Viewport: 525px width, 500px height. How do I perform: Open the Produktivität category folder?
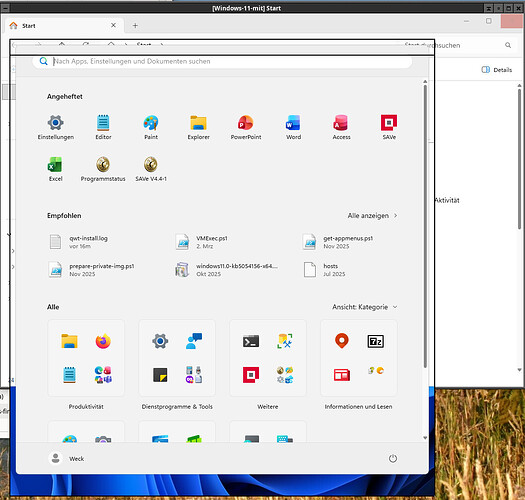[x=86, y=358]
